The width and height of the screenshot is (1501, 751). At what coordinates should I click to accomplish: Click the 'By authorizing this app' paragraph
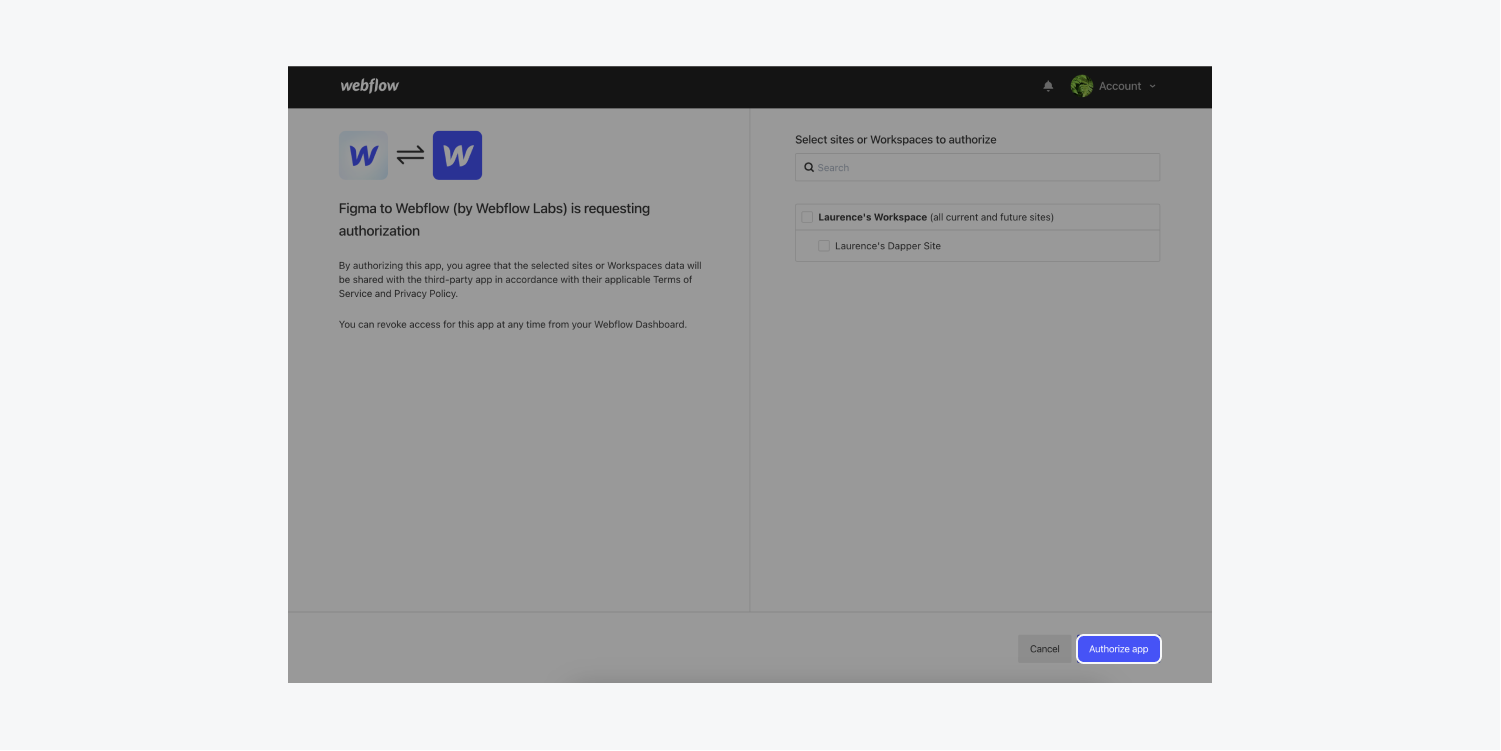tap(520, 280)
